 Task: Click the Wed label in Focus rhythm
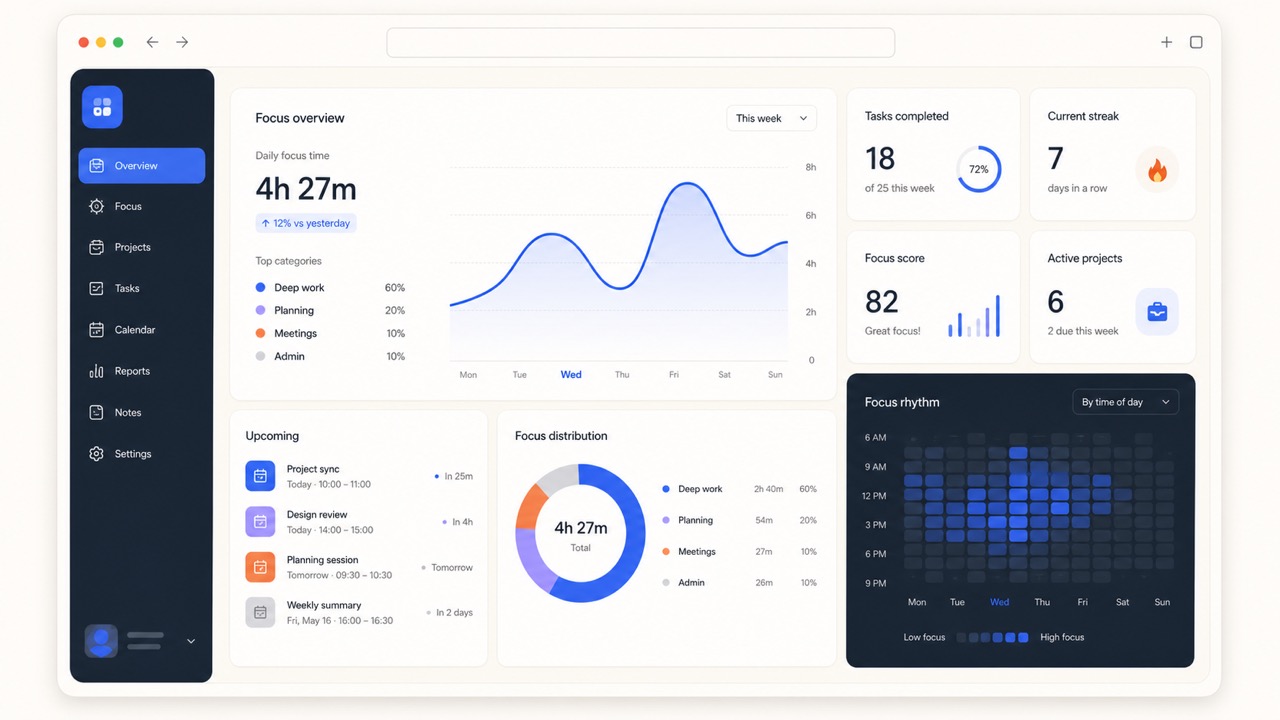coord(999,602)
